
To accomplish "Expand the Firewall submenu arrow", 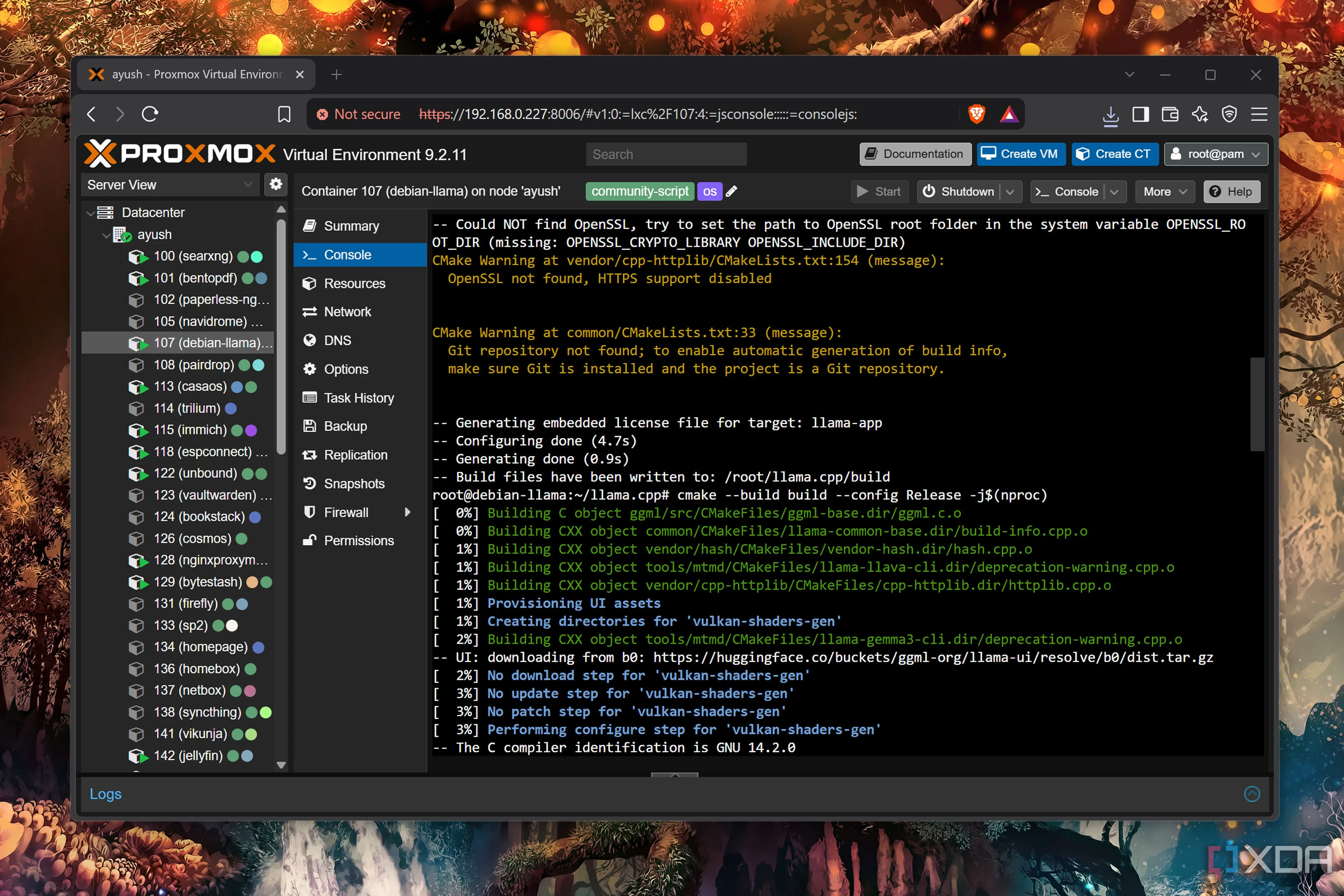I will (x=408, y=512).
